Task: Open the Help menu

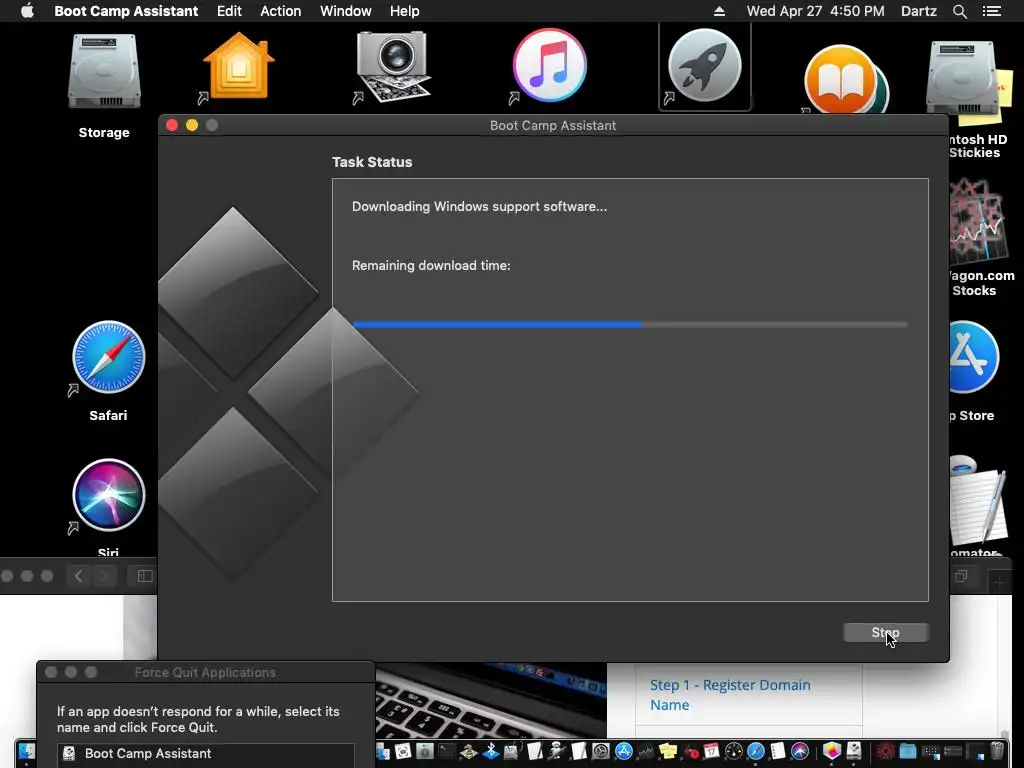Action: click(x=404, y=11)
